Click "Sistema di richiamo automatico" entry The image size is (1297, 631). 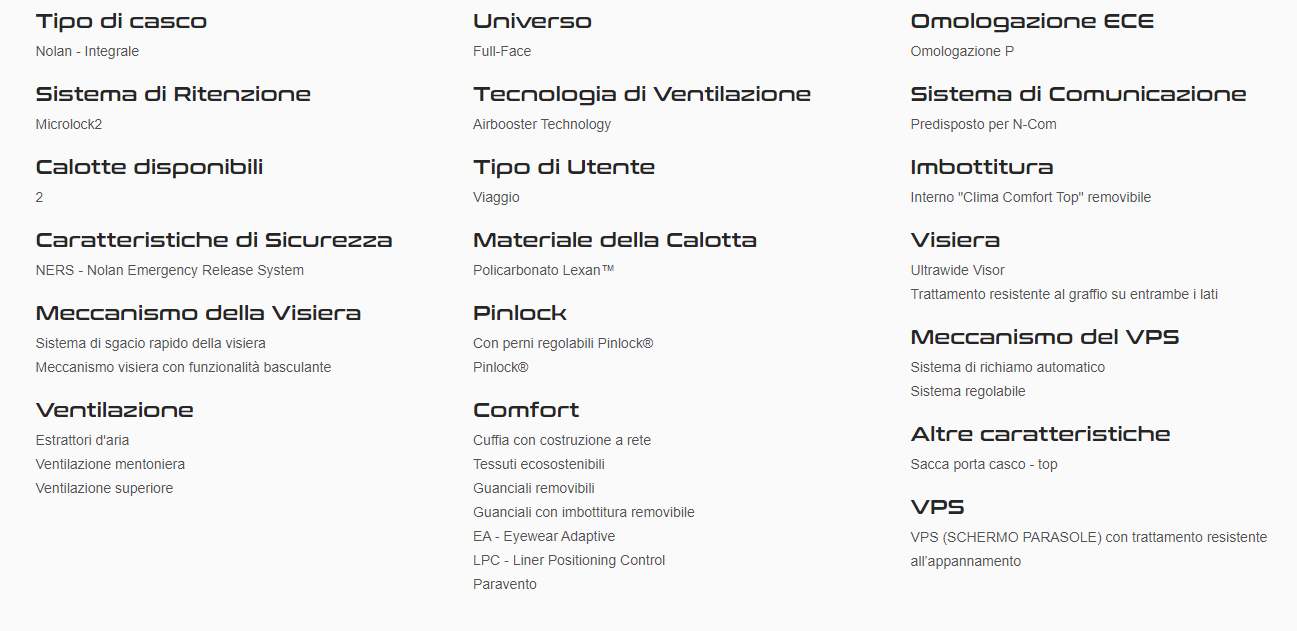[x=1007, y=367]
